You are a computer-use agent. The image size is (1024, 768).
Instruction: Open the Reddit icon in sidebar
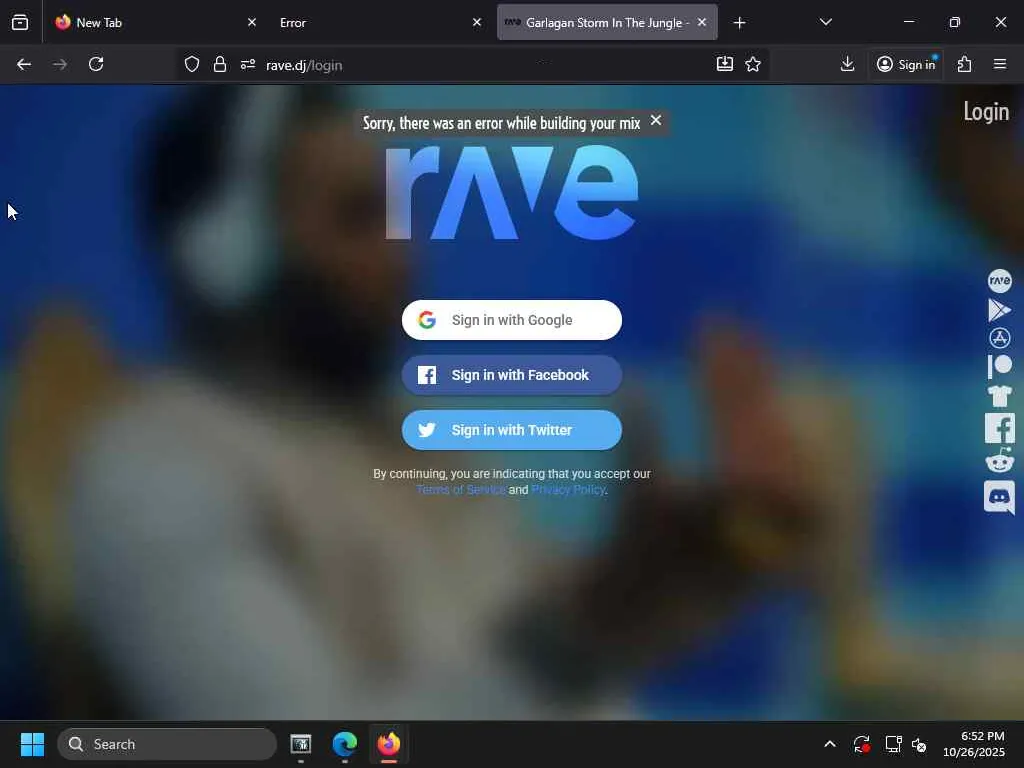pyautogui.click(x=1000, y=460)
